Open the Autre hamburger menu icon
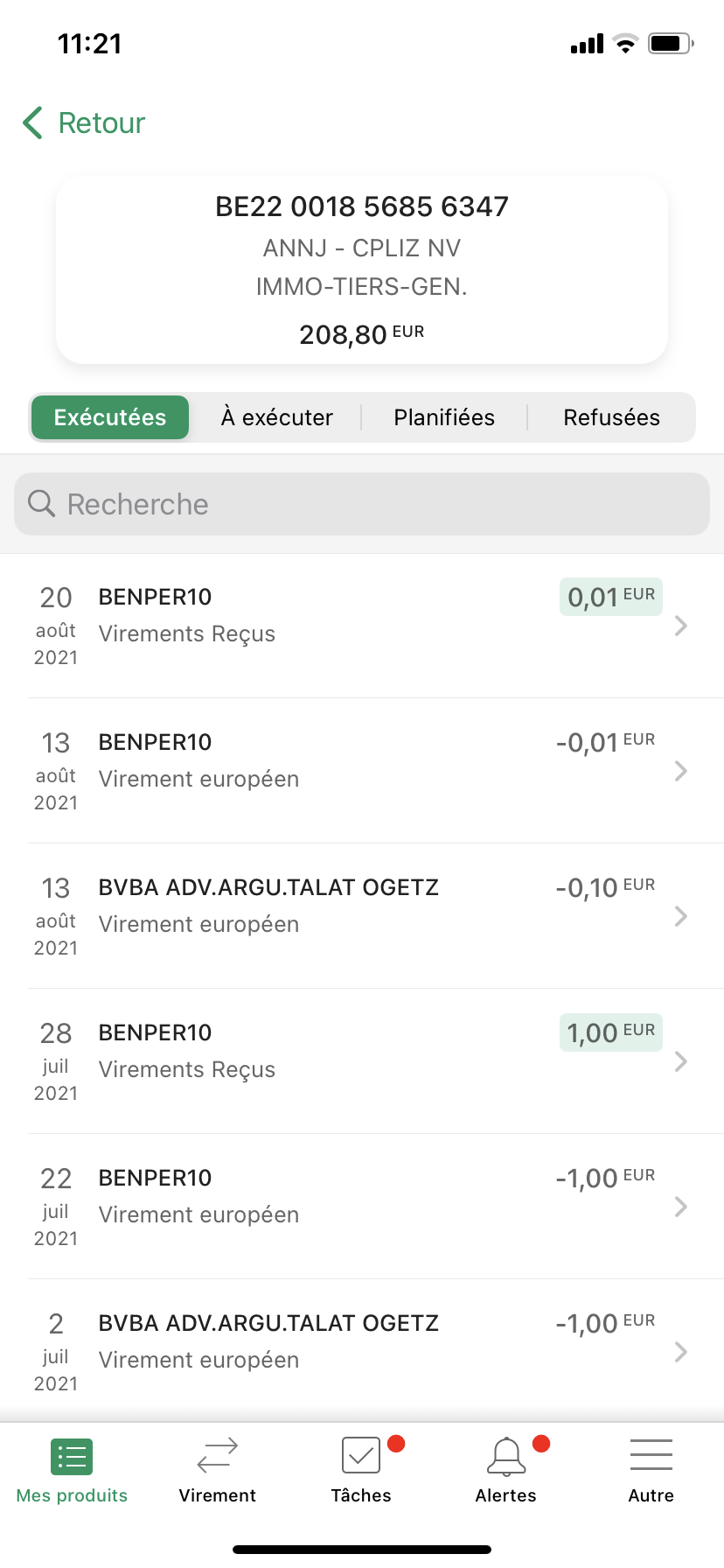 [651, 1455]
